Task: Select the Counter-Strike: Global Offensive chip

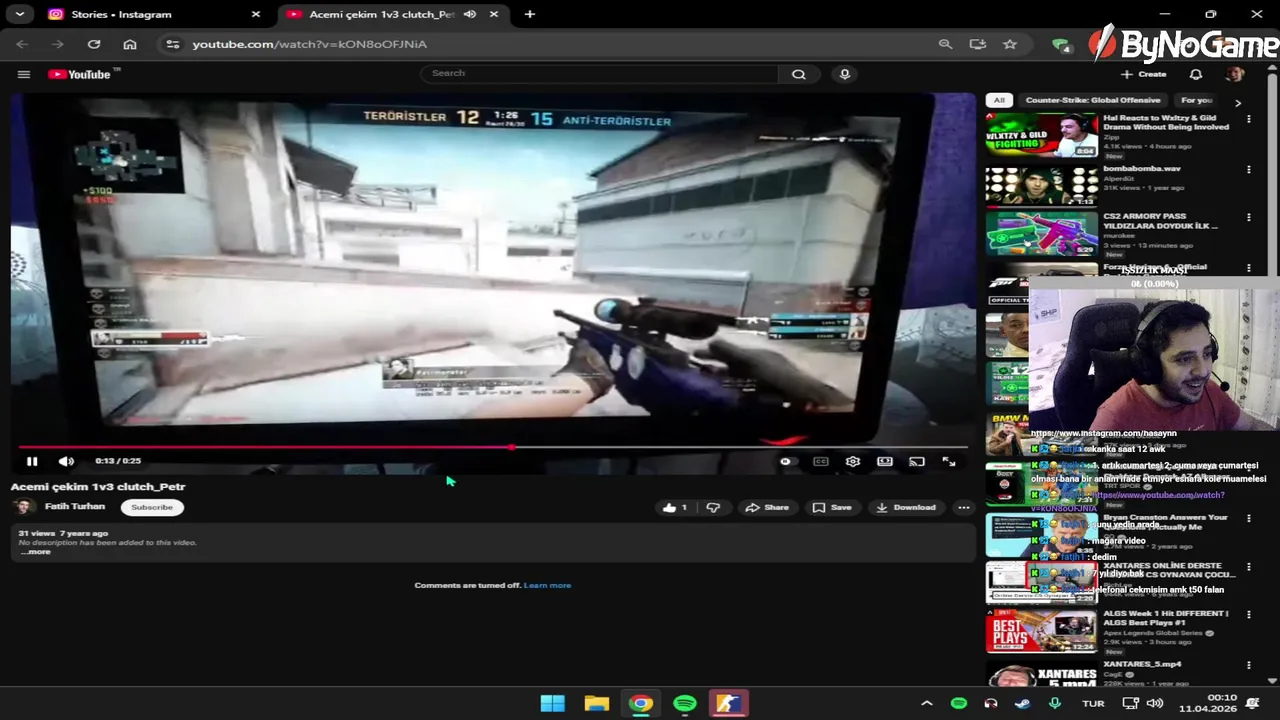Action: click(1093, 100)
